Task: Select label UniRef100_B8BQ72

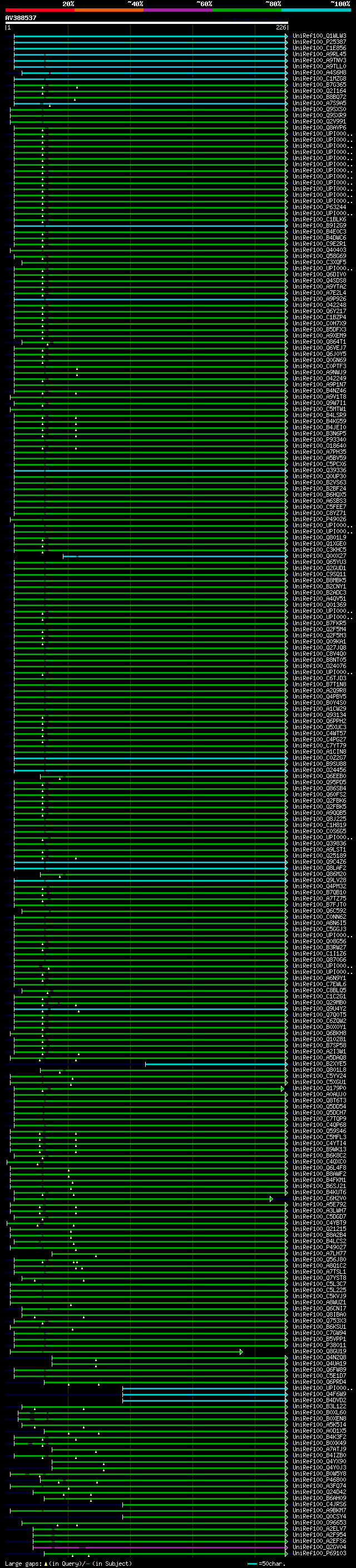Action: (x=319, y=97)
